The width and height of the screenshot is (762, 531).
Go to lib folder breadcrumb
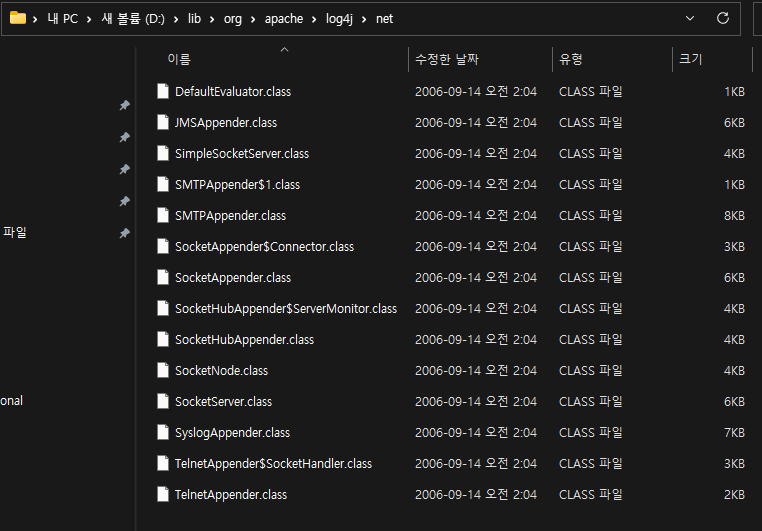tap(194, 18)
